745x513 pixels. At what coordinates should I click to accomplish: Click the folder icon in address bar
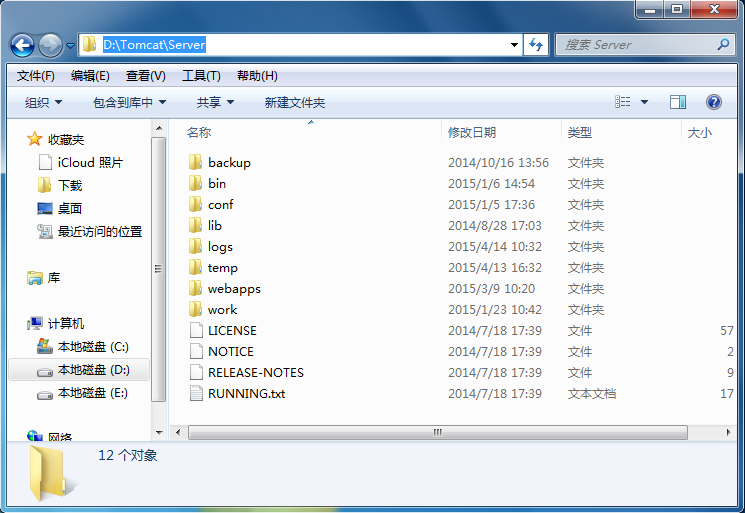[89, 45]
